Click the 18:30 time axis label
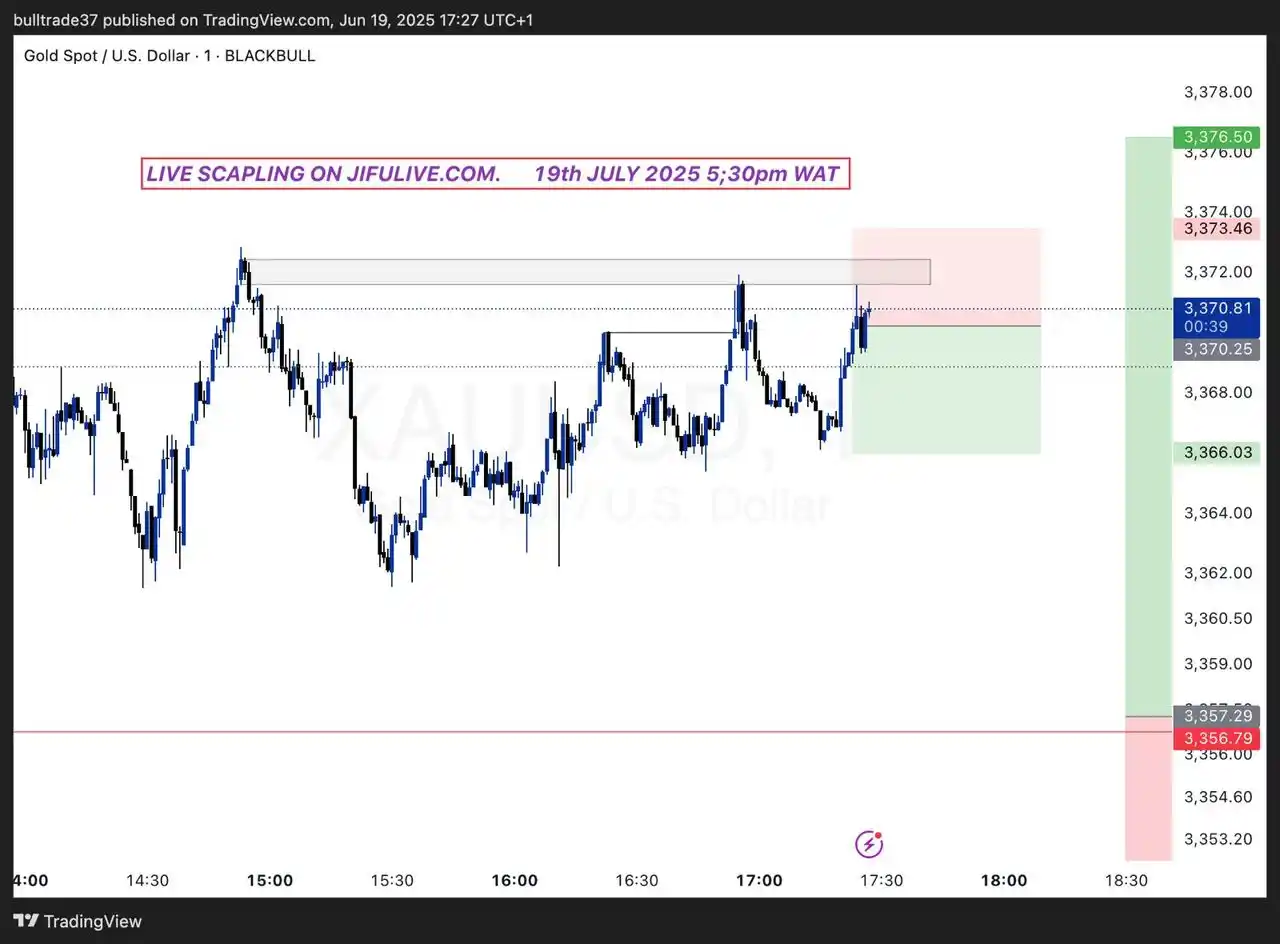1280x944 pixels. 1126,881
